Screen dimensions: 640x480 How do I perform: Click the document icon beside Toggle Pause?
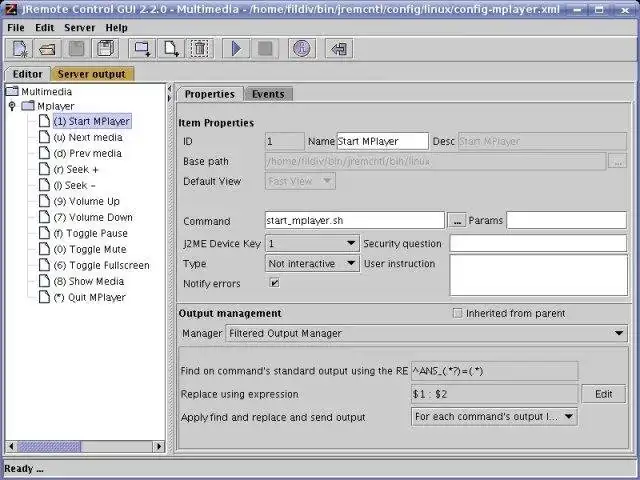(44, 233)
